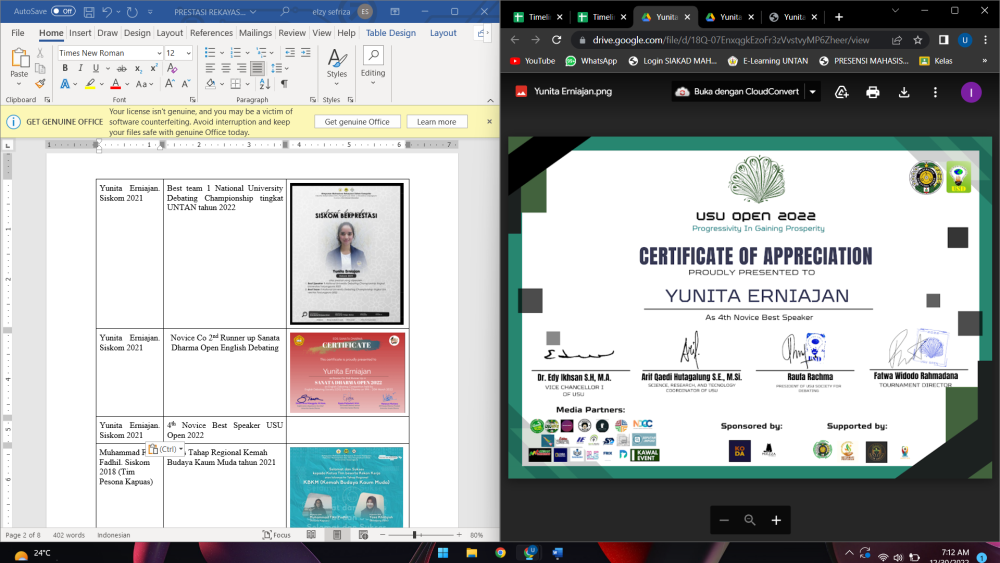Click Add shortcut to Drive icon
This screenshot has width=1000, height=563.
coord(842,92)
